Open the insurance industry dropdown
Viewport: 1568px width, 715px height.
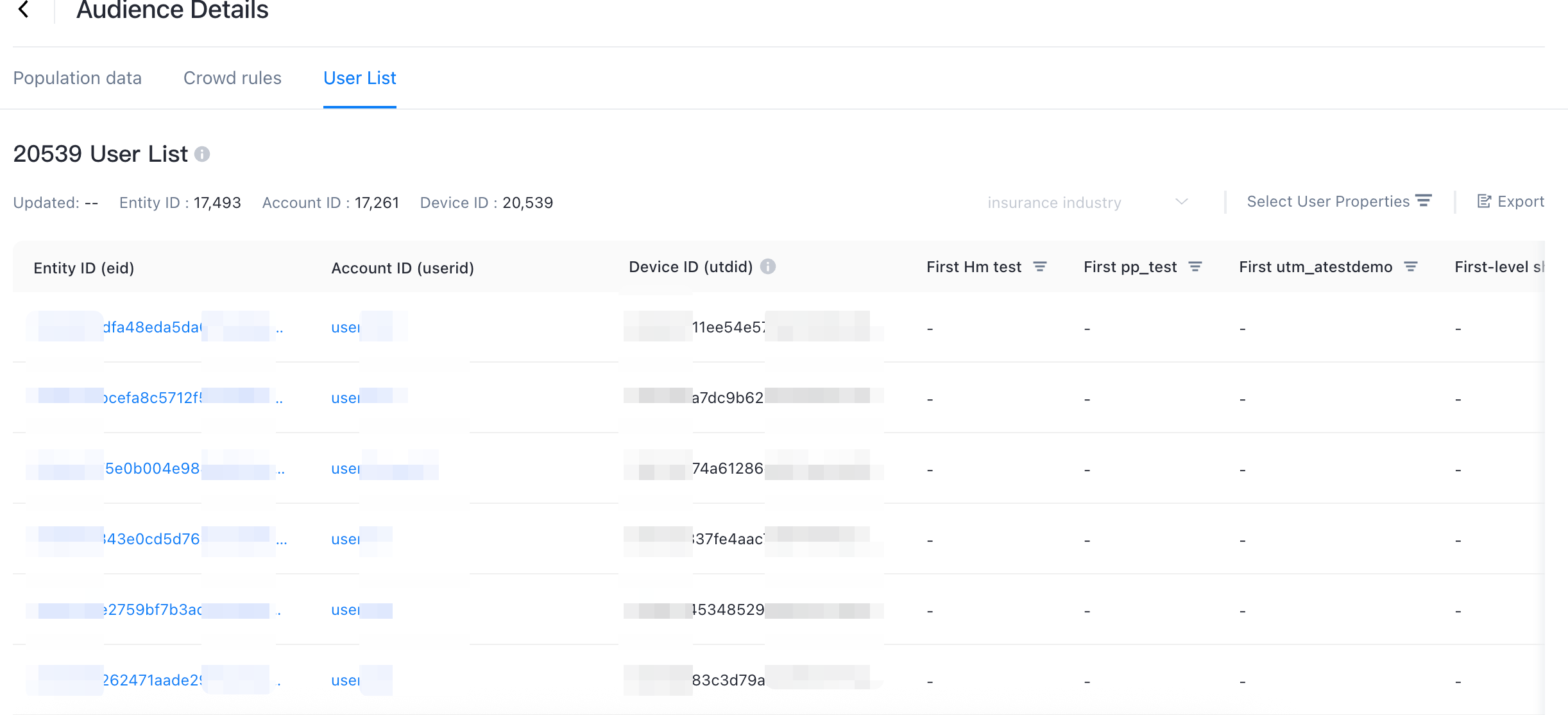1088,202
